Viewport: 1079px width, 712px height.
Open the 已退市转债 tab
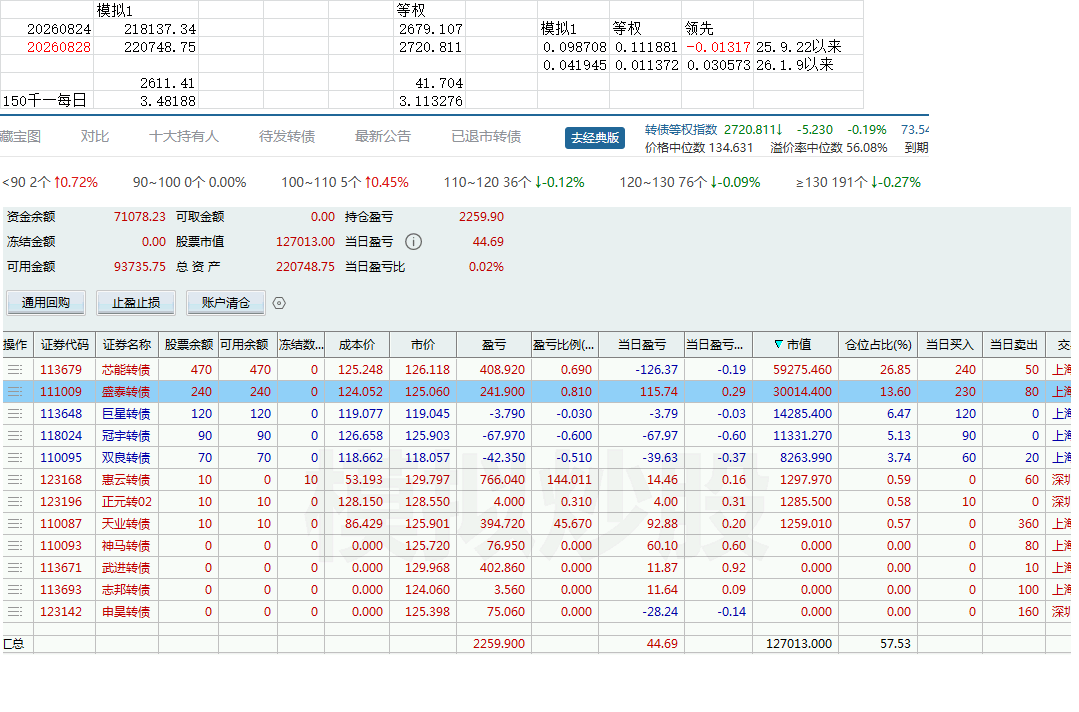[x=486, y=137]
